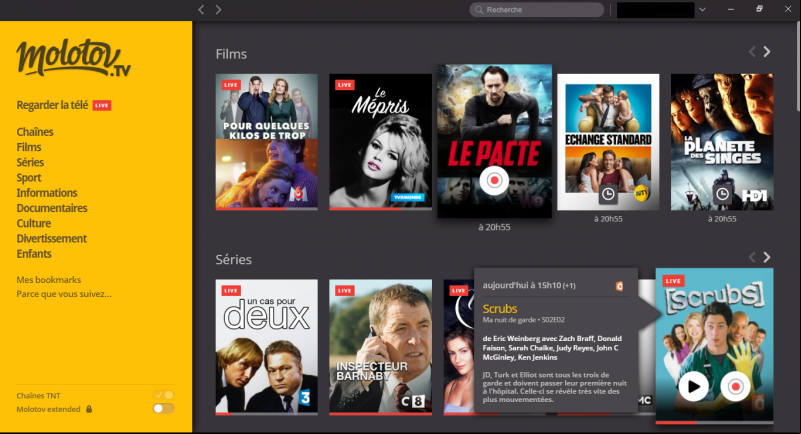Toggle the Chaînes TNT switch

(x=164, y=395)
